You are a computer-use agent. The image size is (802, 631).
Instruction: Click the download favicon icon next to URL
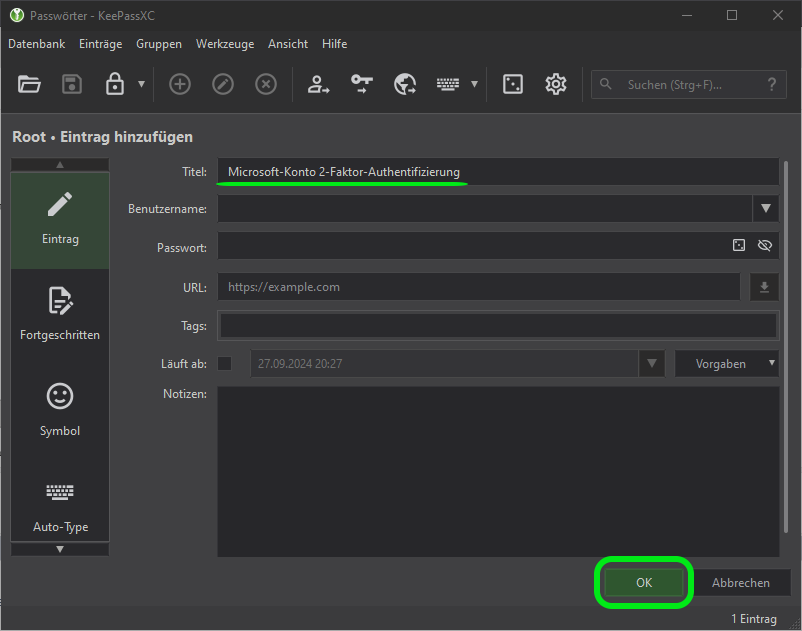[x=764, y=287]
